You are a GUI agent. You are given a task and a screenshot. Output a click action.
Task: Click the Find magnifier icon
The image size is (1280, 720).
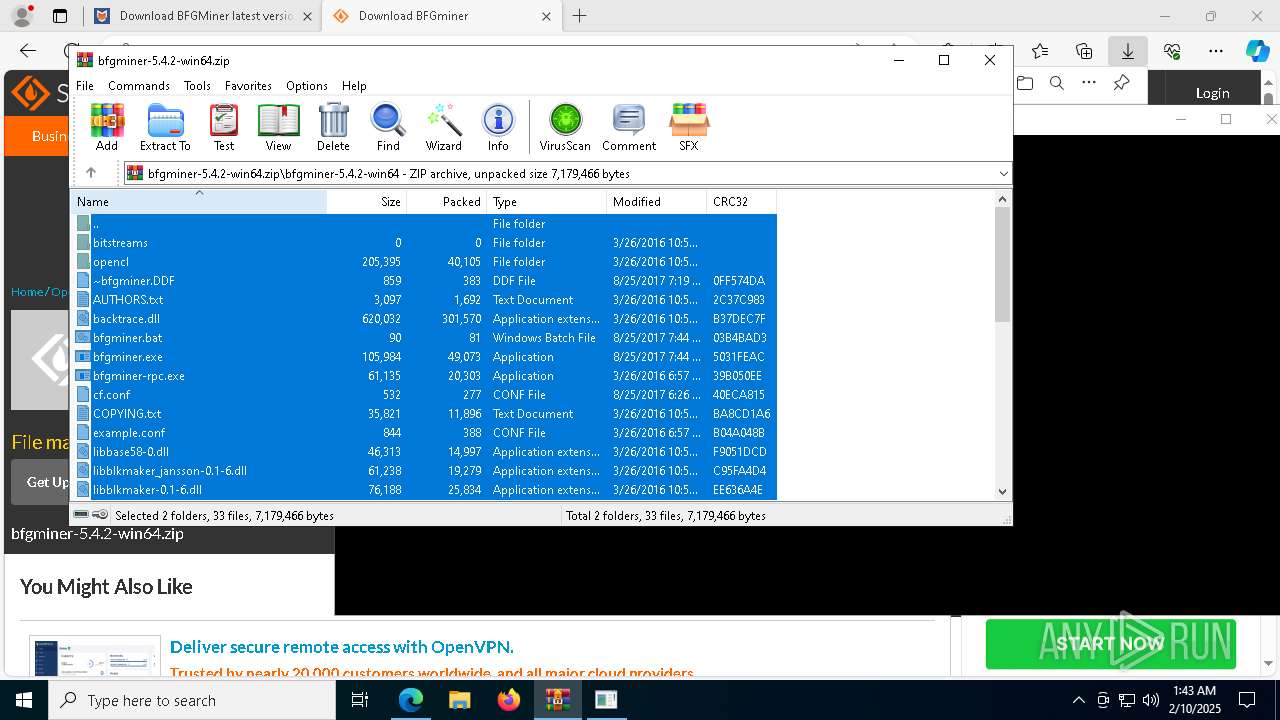pos(388,127)
